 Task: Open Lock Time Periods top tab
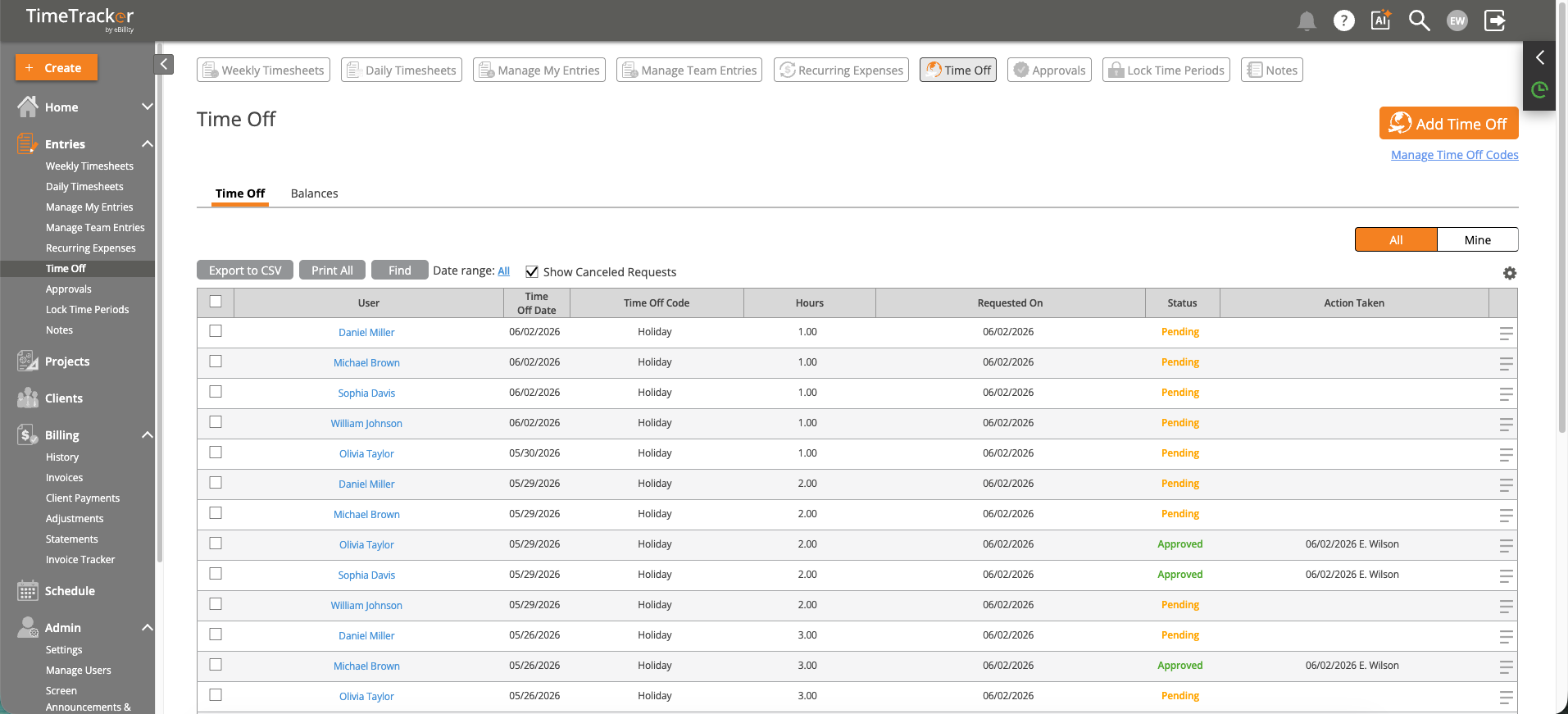coord(1166,70)
